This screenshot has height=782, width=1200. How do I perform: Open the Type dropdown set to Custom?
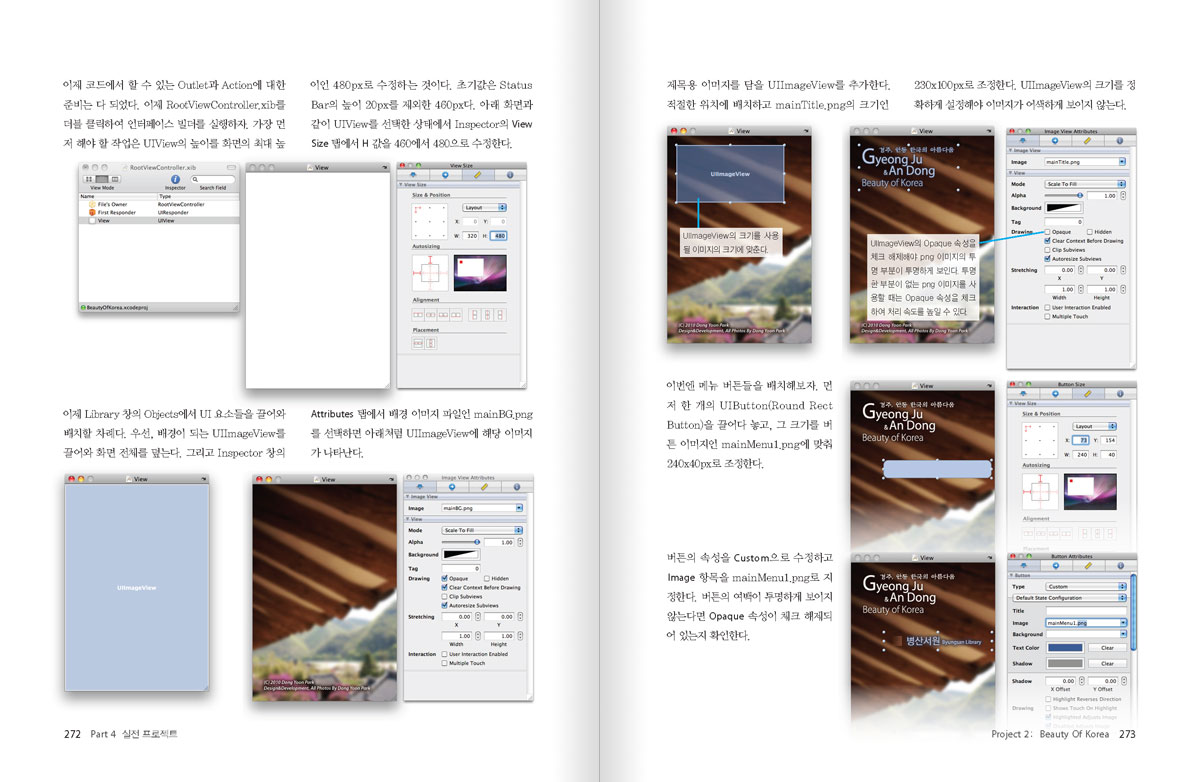coord(1085,586)
